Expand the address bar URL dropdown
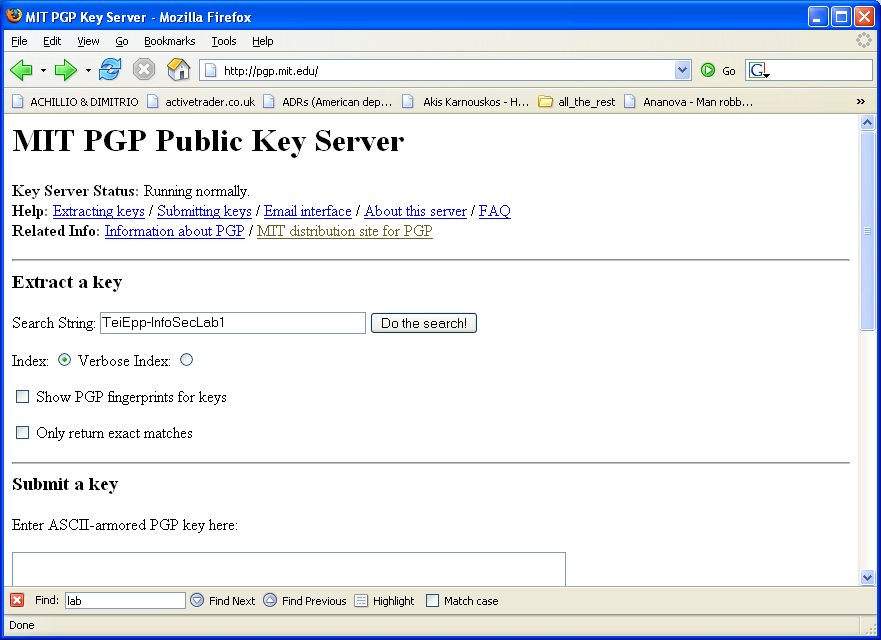The image size is (881, 640). click(682, 70)
